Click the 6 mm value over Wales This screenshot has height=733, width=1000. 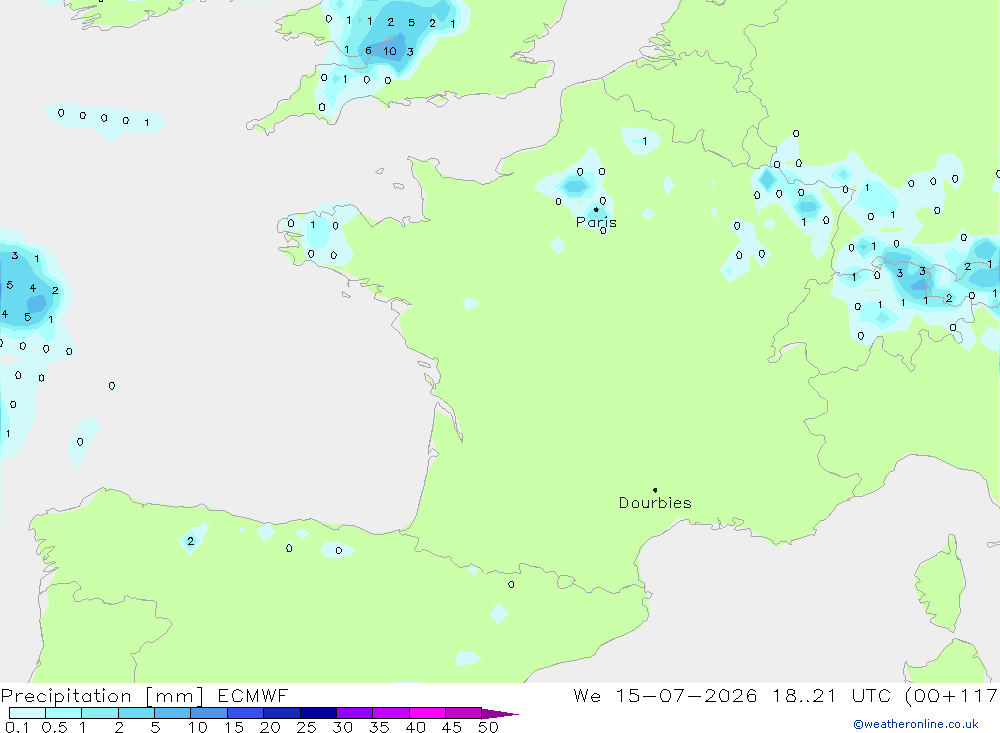(x=368, y=50)
